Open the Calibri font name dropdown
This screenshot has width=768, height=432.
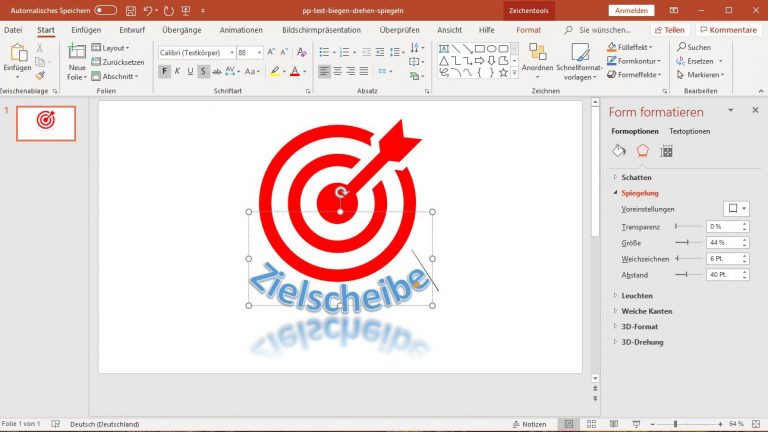pyautogui.click(x=231, y=52)
